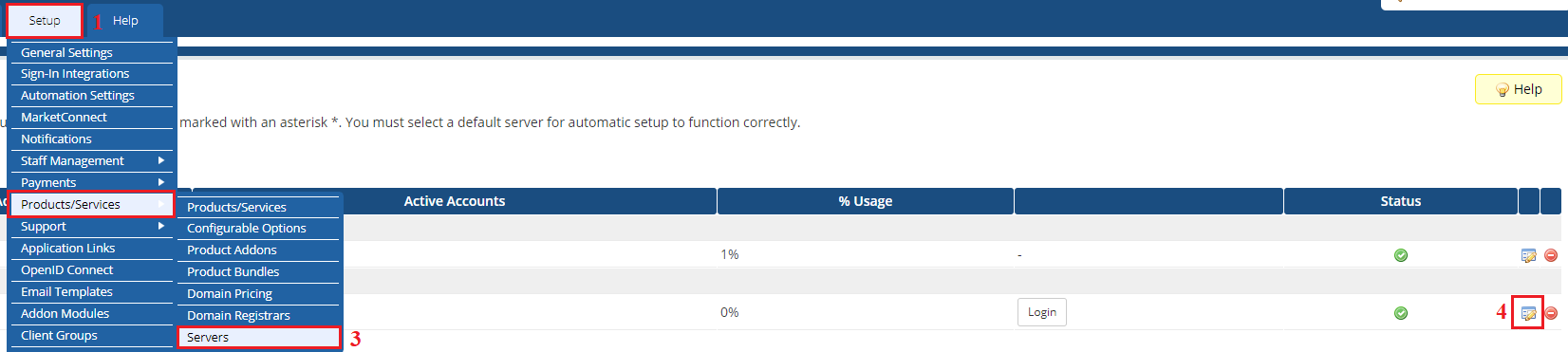Click the edit icon for the second server
Image resolution: width=1568 pixels, height=352 pixels.
(1528, 313)
